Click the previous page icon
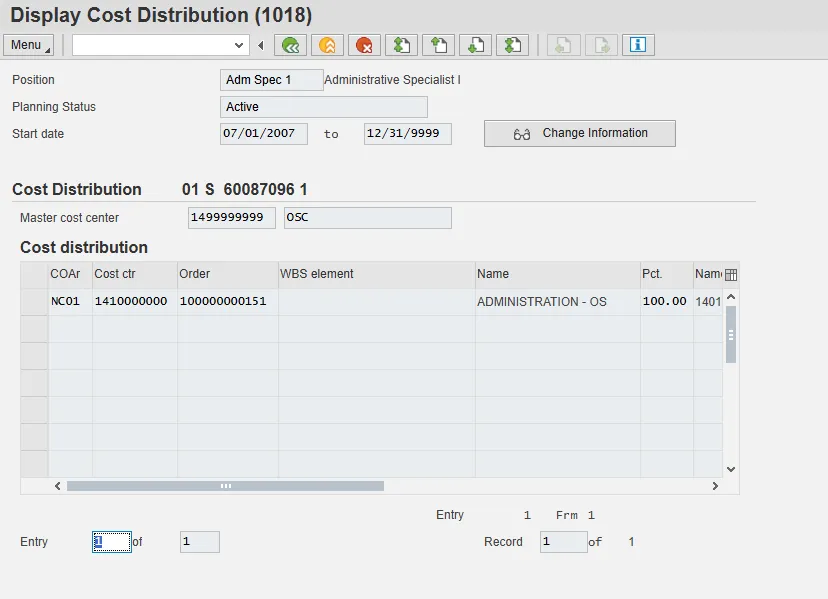The height and width of the screenshot is (599, 828). click(x=438, y=45)
